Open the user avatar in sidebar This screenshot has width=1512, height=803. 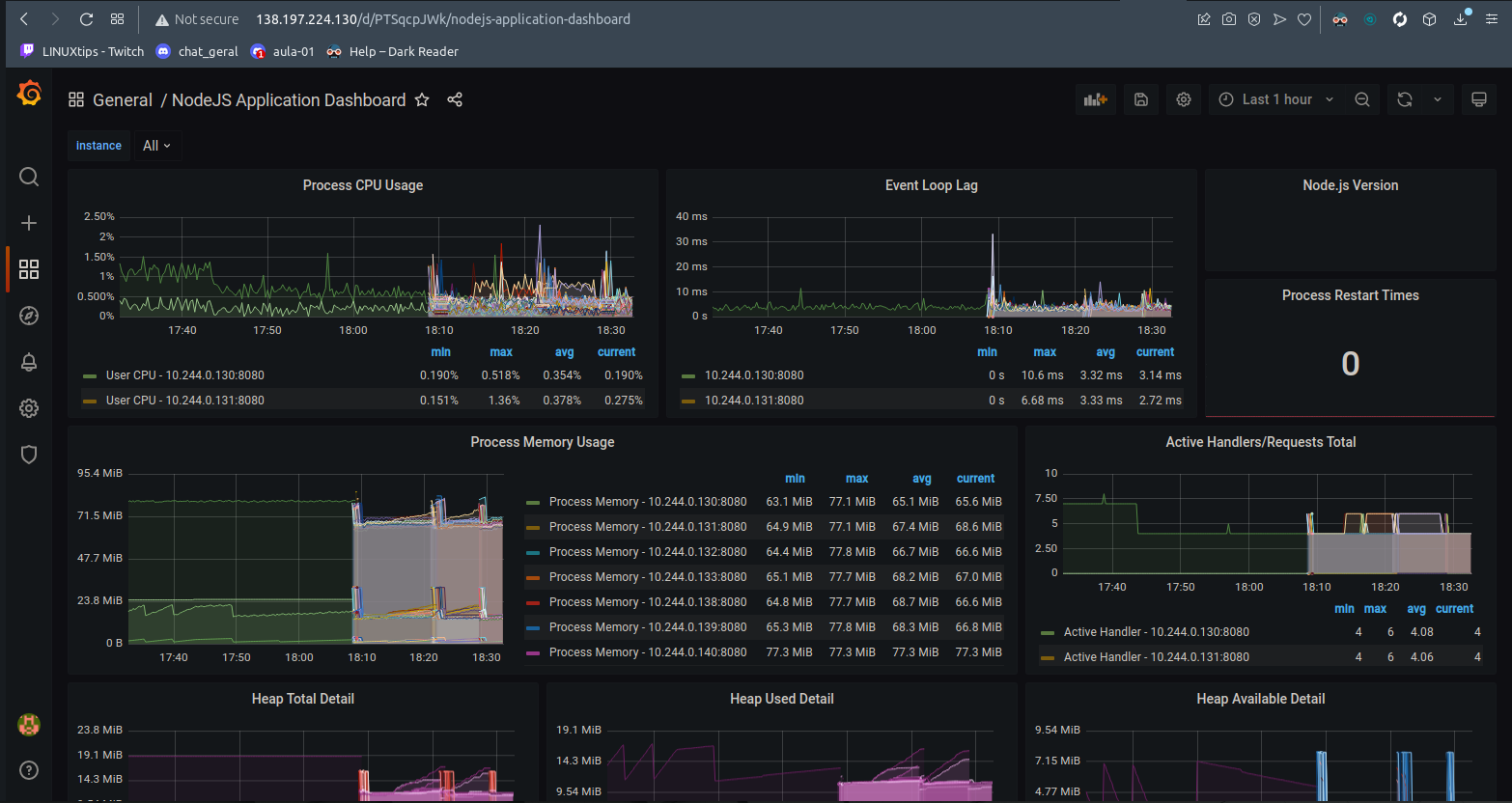click(x=29, y=725)
